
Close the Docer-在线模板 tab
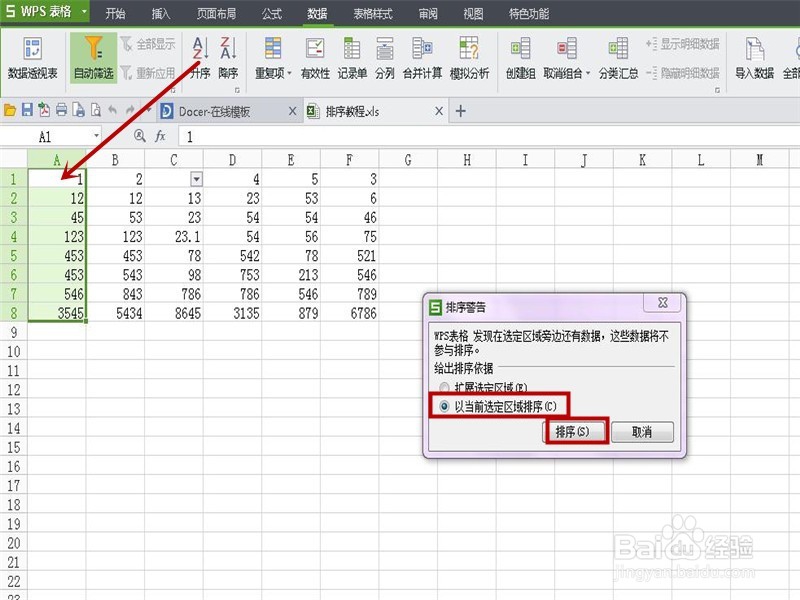point(292,111)
